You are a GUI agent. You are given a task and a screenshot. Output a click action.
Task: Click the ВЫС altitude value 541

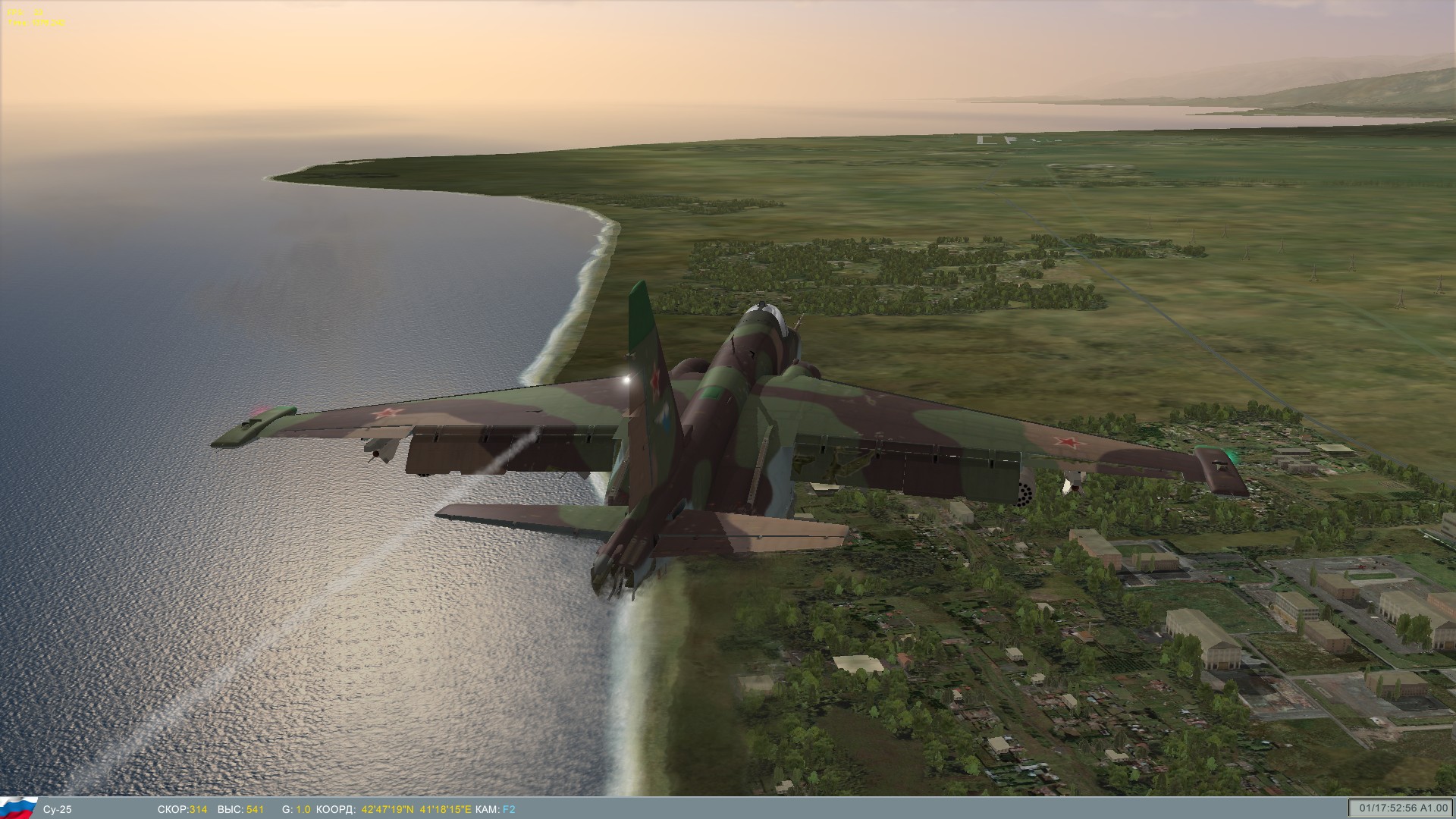tap(256, 809)
